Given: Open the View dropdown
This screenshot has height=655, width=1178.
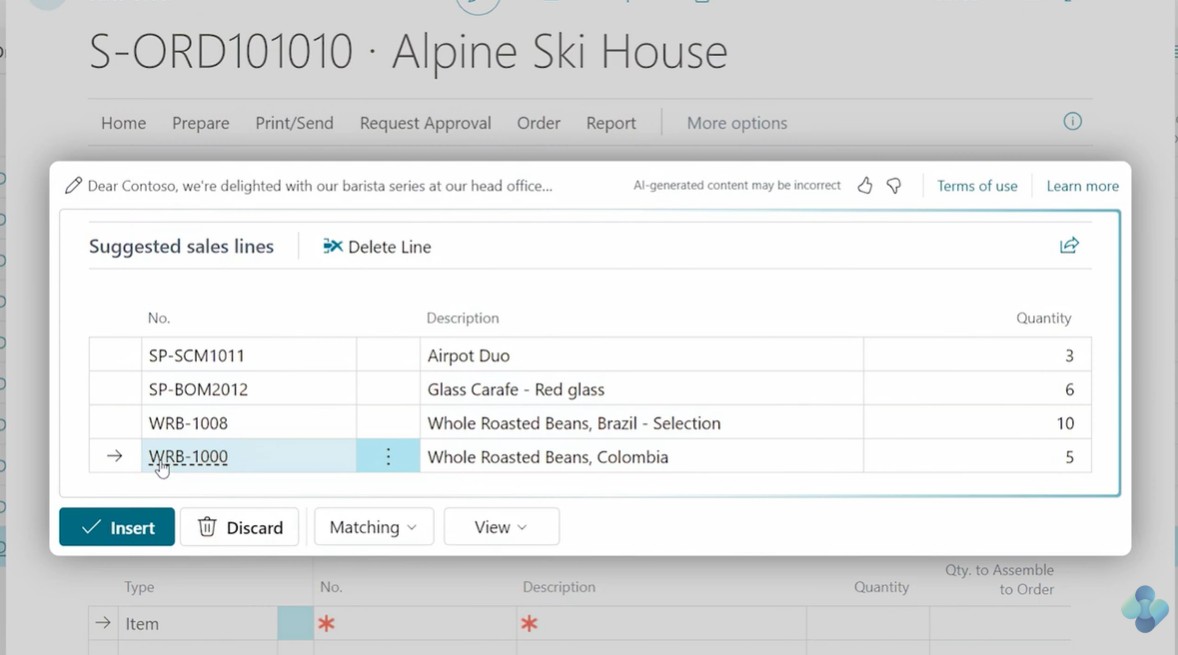Looking at the screenshot, I should [x=501, y=526].
